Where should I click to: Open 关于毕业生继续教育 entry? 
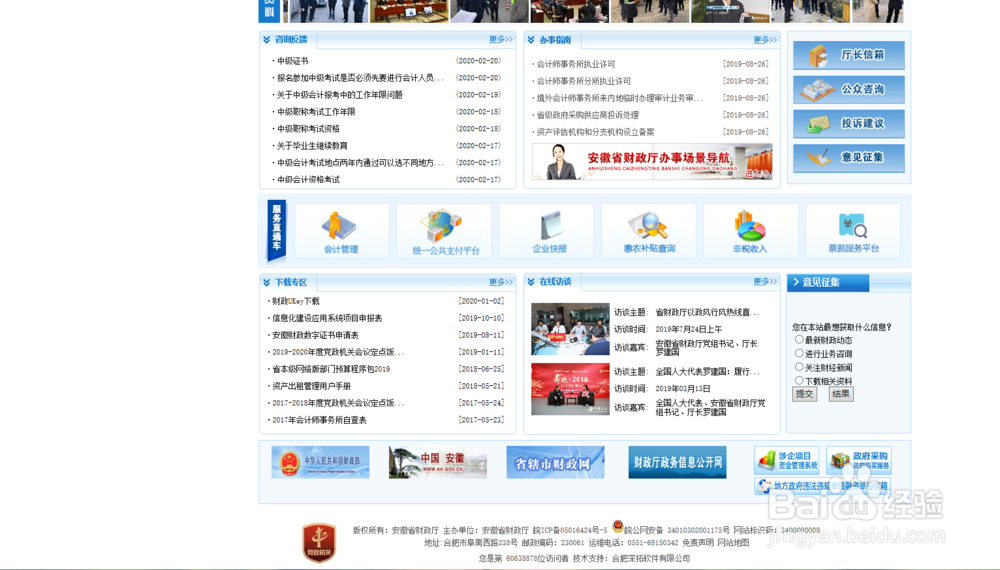click(312, 145)
